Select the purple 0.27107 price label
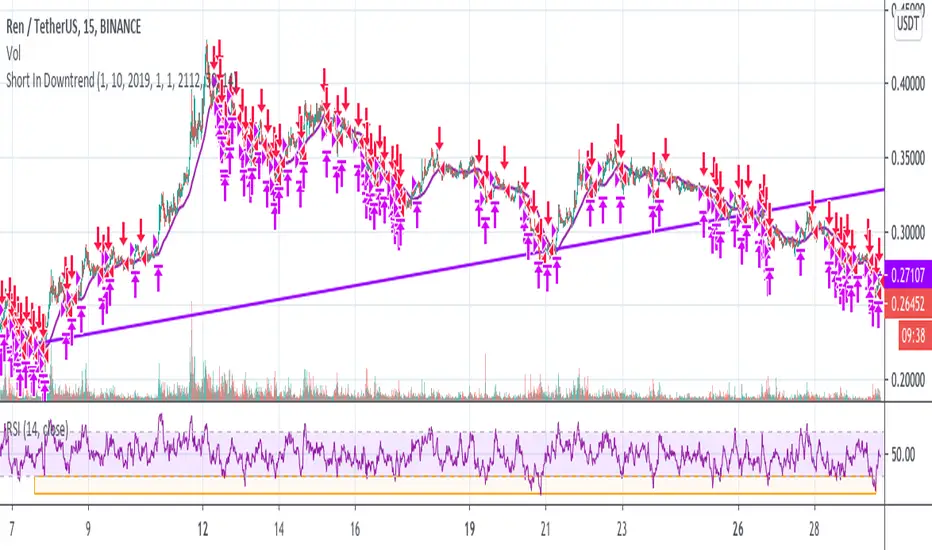The height and width of the screenshot is (550, 932). [x=908, y=275]
